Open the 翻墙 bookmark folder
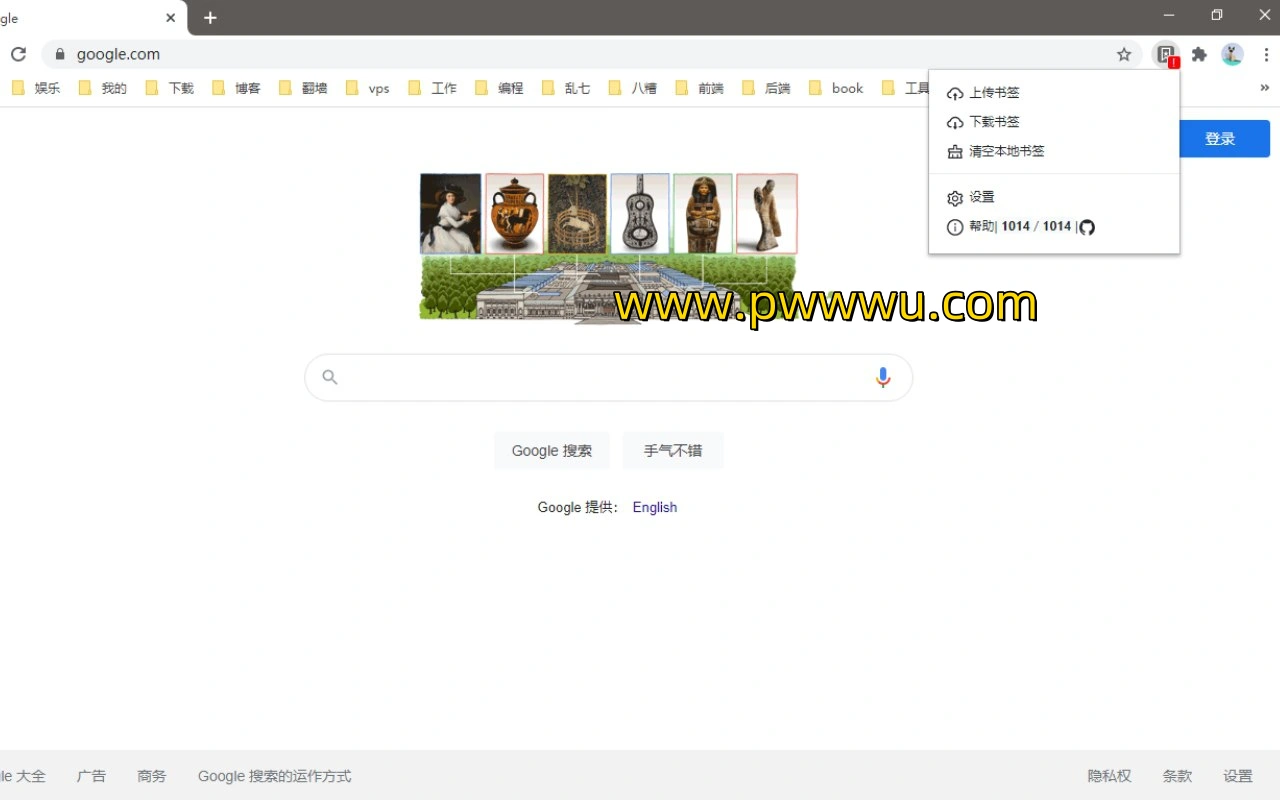 pyautogui.click(x=304, y=88)
